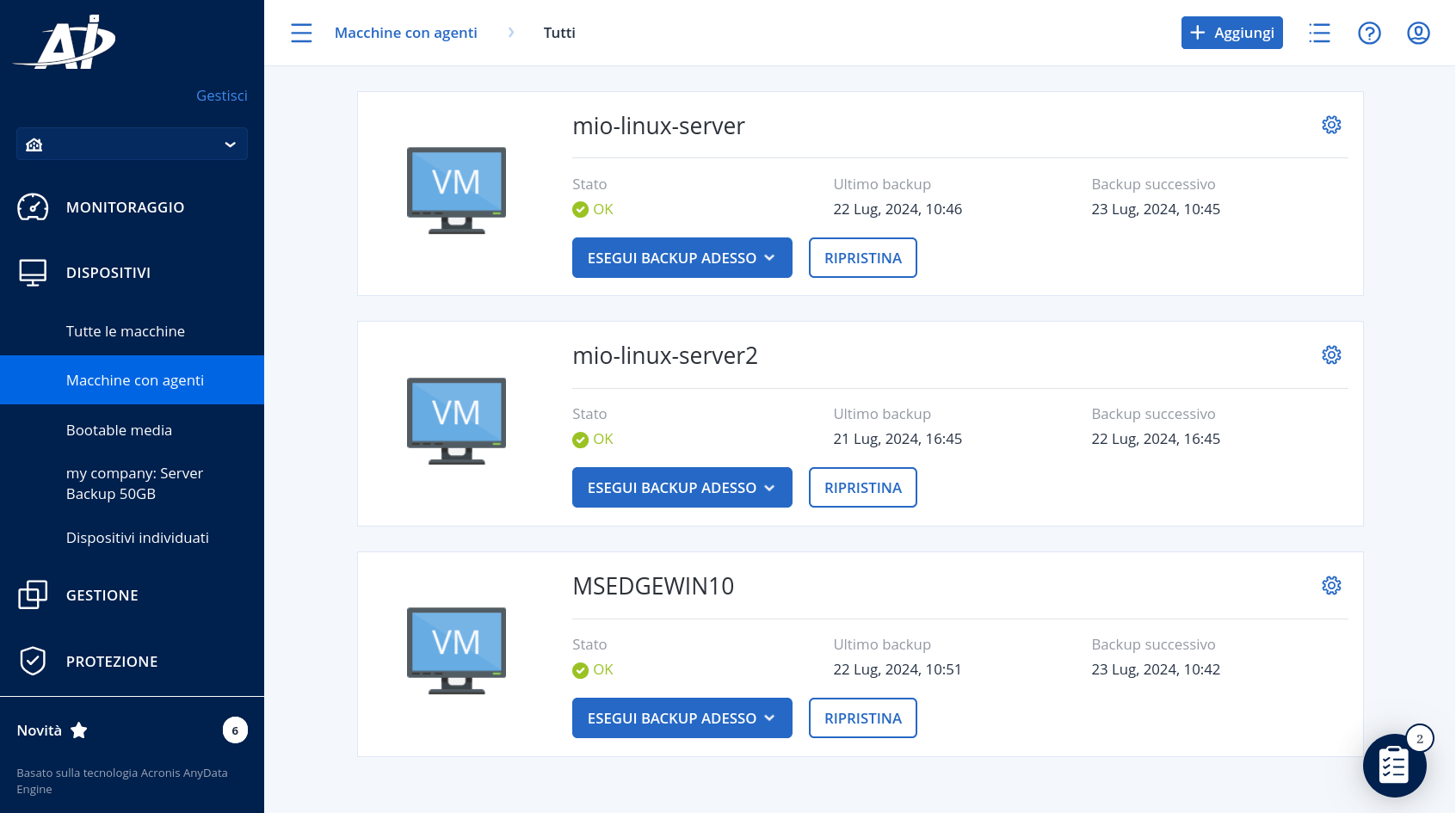This screenshot has height=813, width=1456.
Task: Click the VM icon of mio-linux-server
Action: point(456,190)
